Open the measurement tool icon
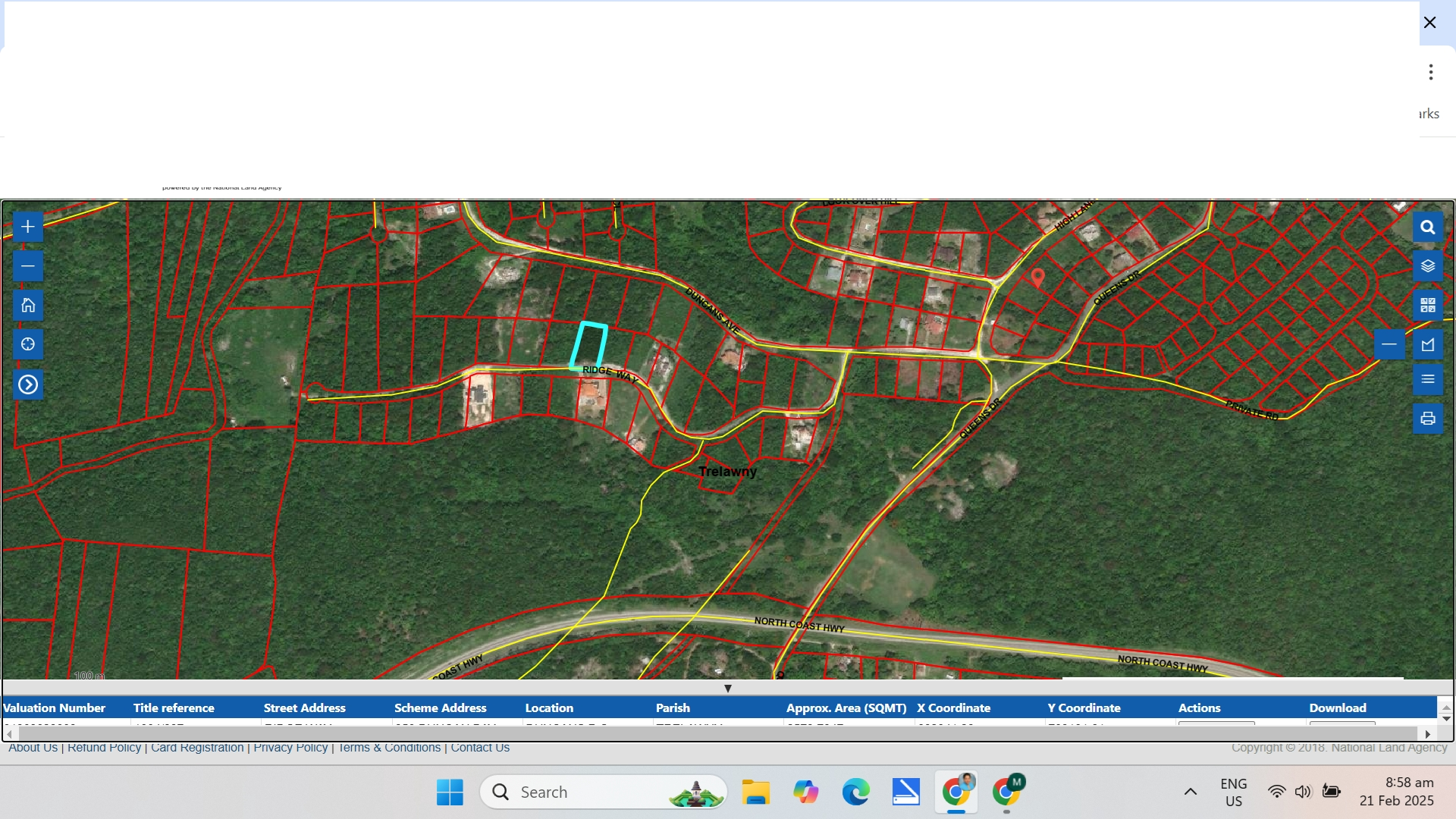The image size is (1456, 819). (x=1428, y=344)
